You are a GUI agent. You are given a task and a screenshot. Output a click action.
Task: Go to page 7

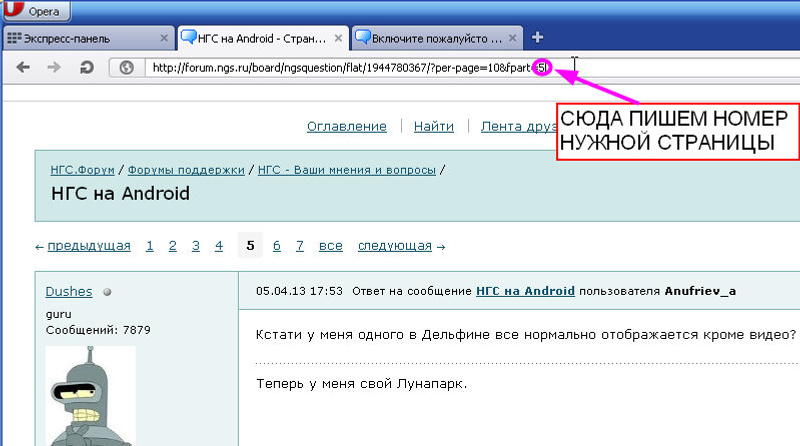coord(299,246)
